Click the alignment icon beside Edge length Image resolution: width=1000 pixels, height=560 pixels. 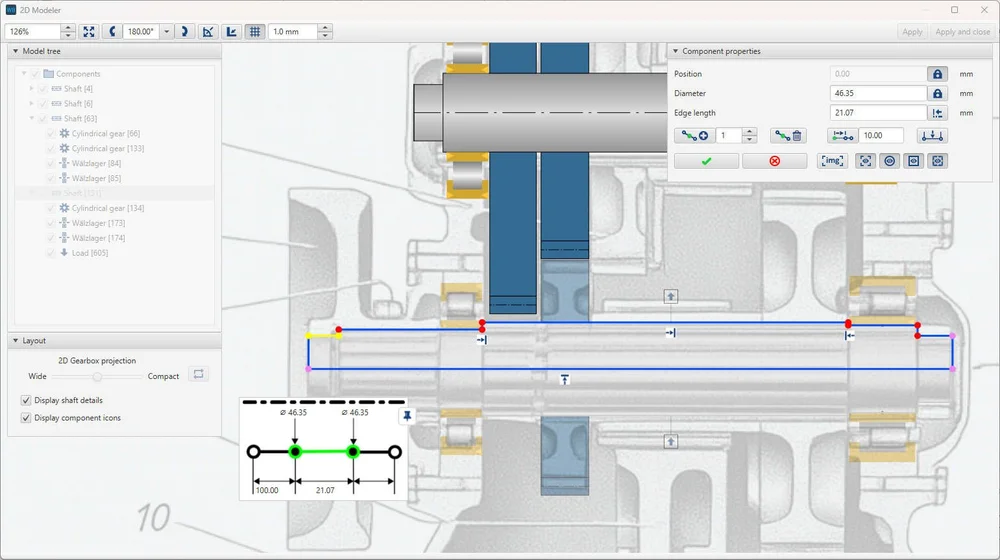point(937,113)
